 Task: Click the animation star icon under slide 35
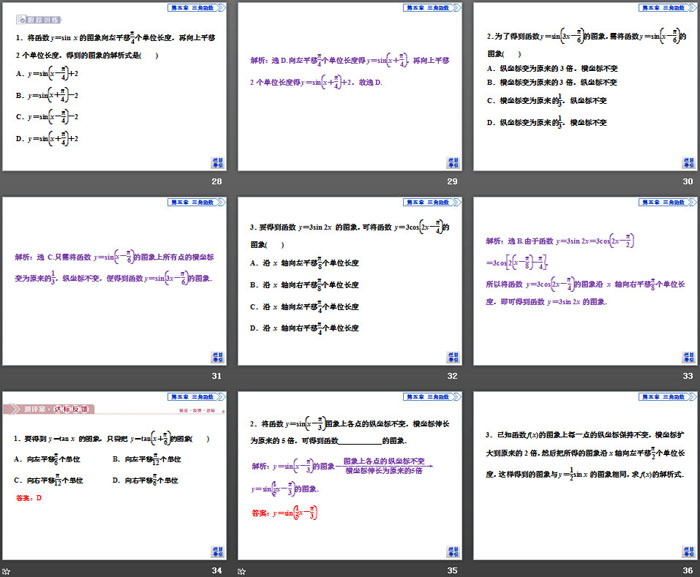pyautogui.click(x=242, y=571)
